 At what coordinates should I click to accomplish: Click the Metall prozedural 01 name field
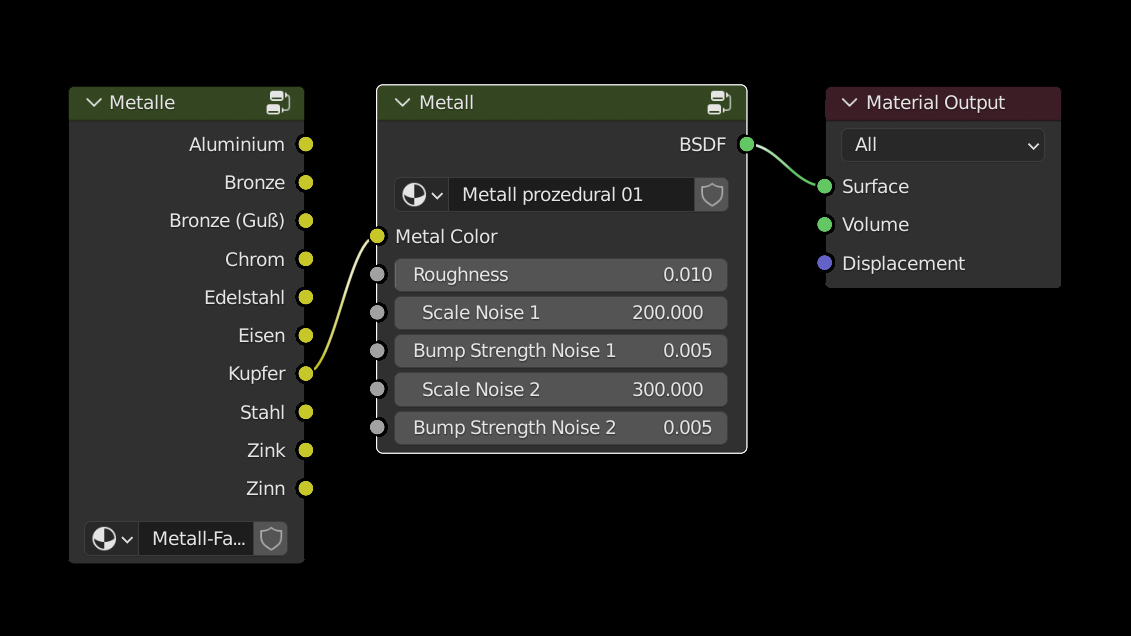tap(571, 194)
